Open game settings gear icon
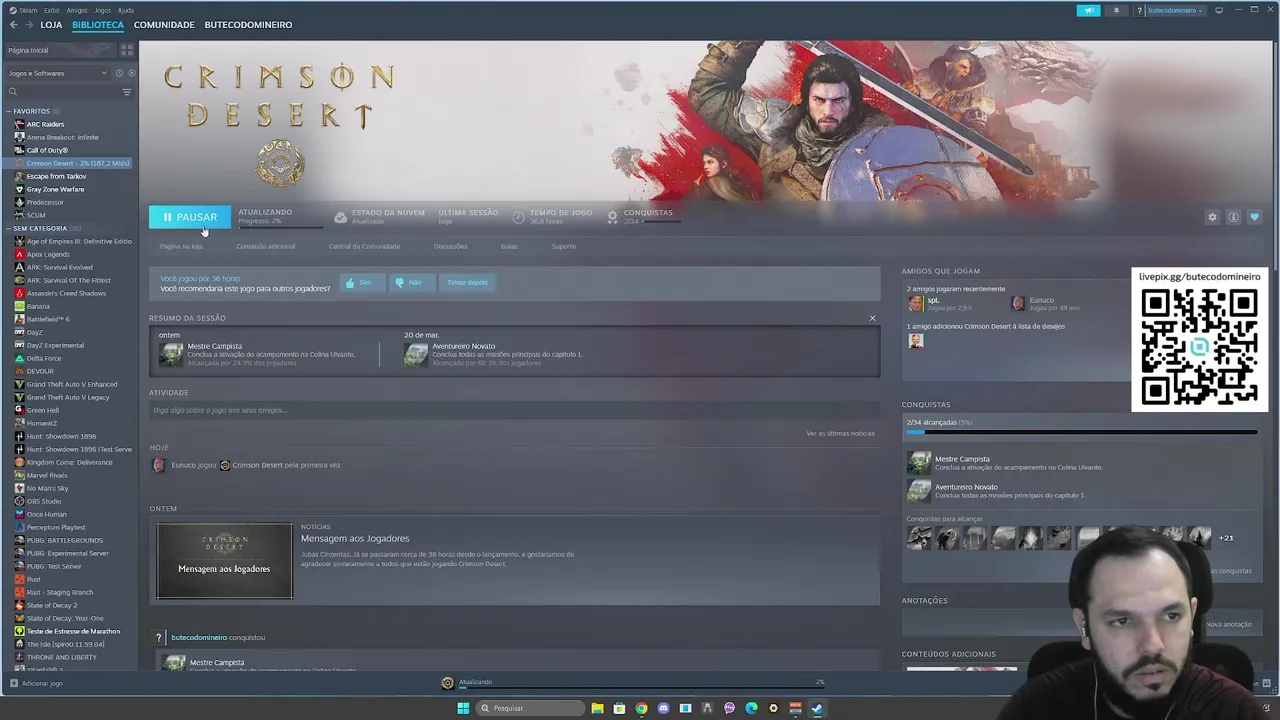The height and width of the screenshot is (720, 1280). pyautogui.click(x=1212, y=217)
